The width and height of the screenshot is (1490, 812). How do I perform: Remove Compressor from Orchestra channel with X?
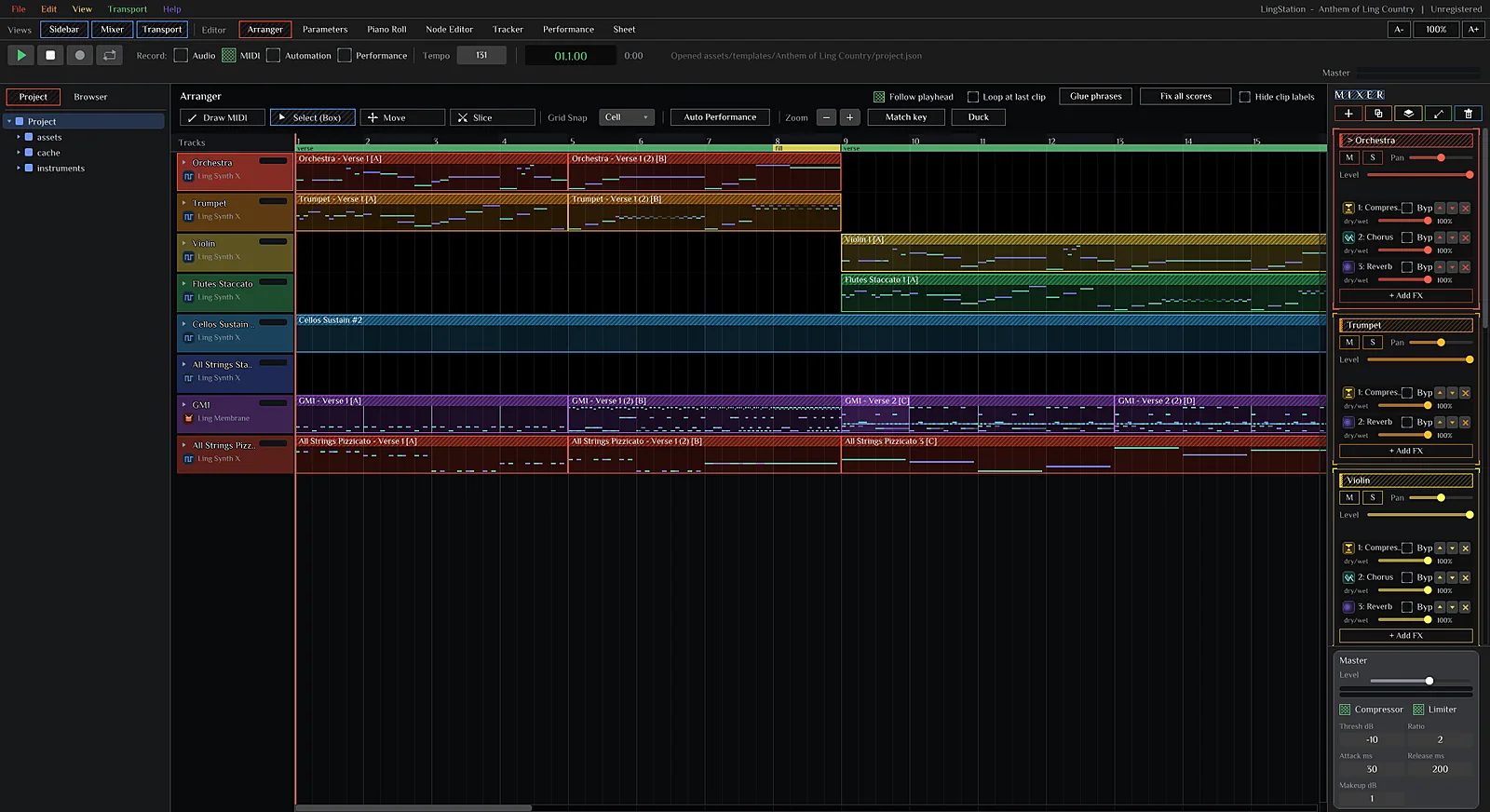1465,208
